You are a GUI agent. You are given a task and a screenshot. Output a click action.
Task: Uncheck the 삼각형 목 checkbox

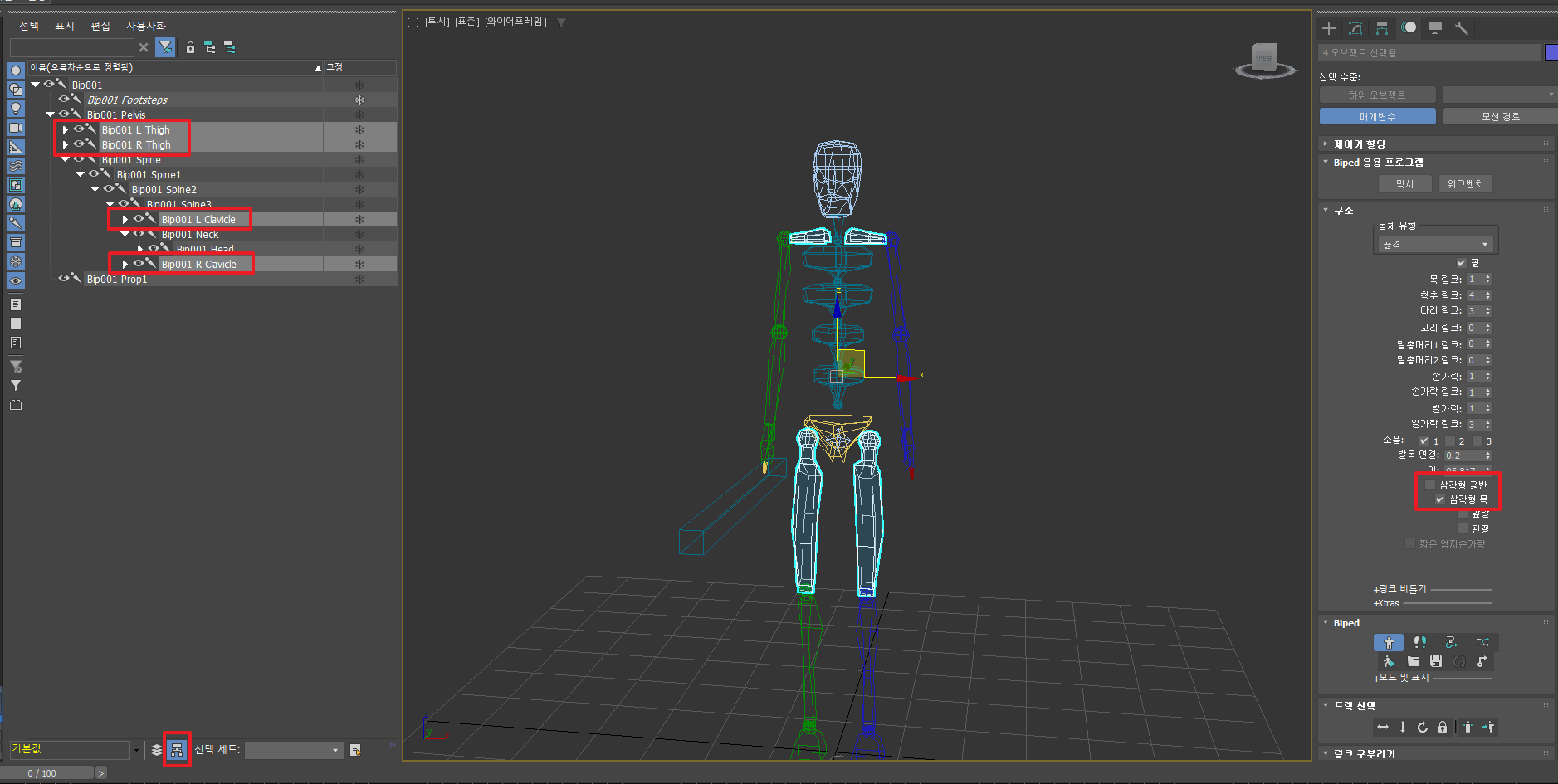[1440, 499]
